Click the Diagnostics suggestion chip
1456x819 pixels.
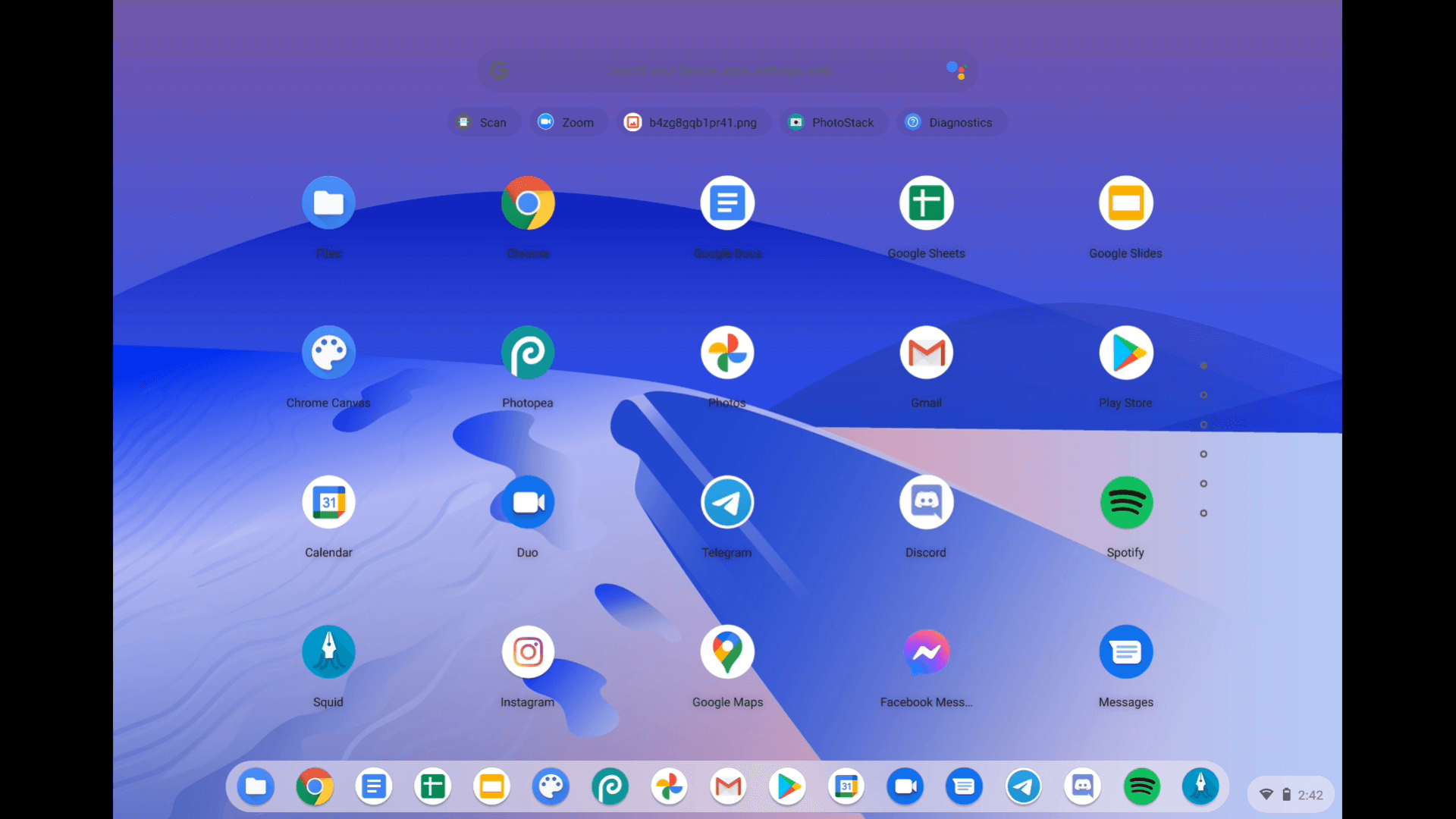(x=952, y=122)
